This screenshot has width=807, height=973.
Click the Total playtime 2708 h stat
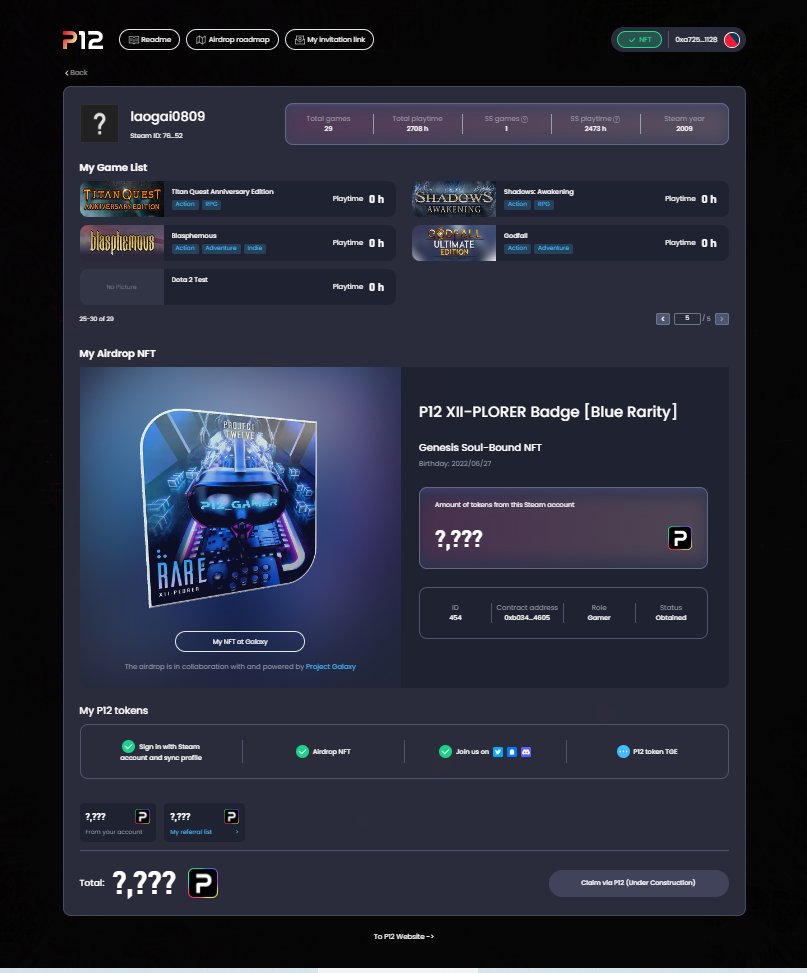[x=417, y=123]
